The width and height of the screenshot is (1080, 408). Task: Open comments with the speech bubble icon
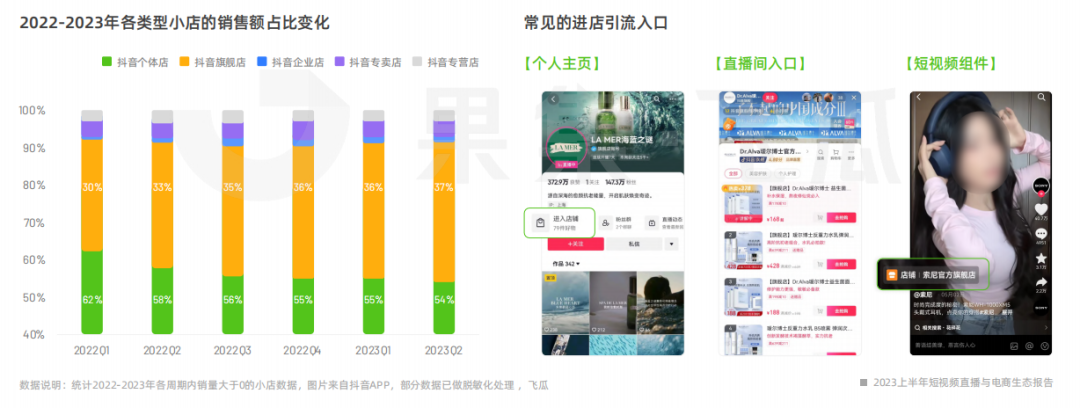1041,234
